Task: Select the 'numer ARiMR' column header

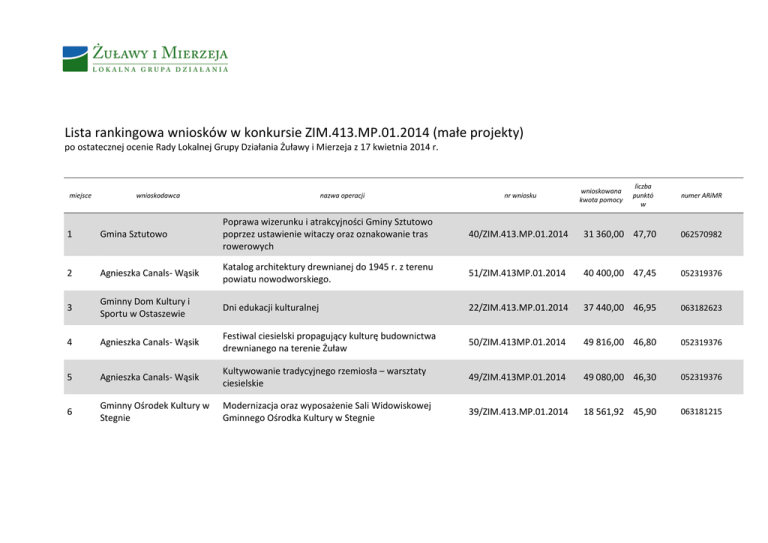Action: [x=706, y=194]
